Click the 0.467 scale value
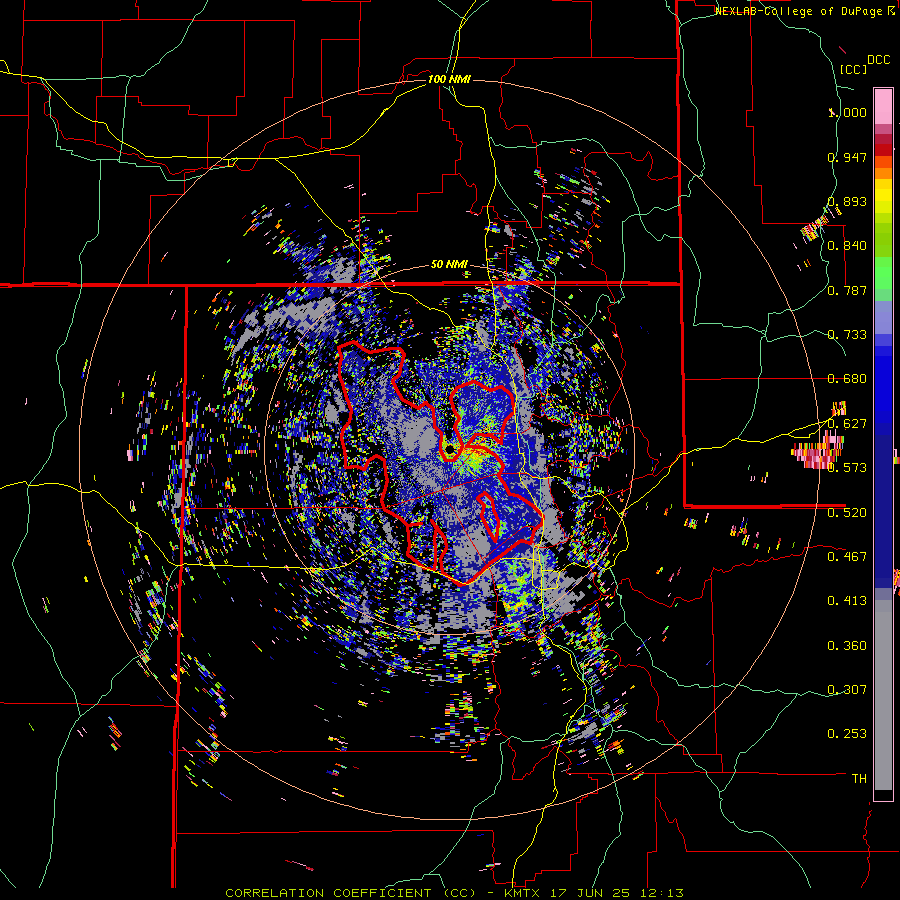900x900 pixels. point(847,557)
